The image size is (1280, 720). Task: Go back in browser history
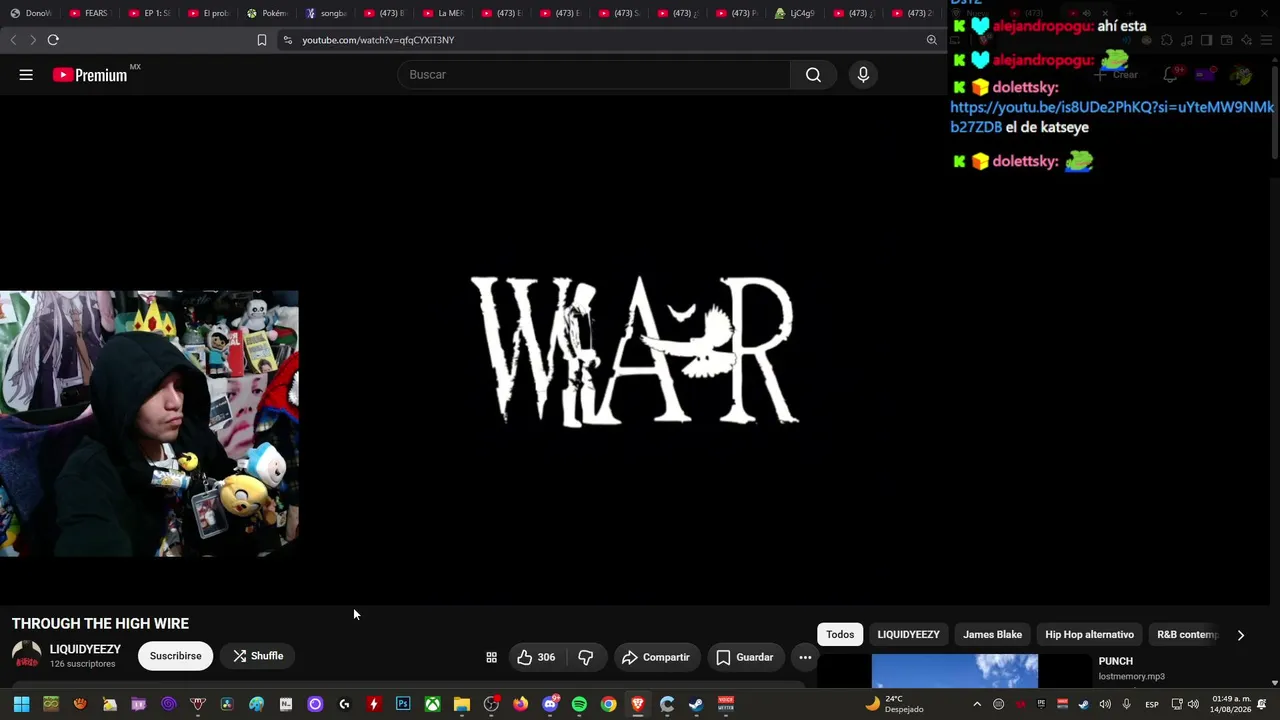(13, 40)
